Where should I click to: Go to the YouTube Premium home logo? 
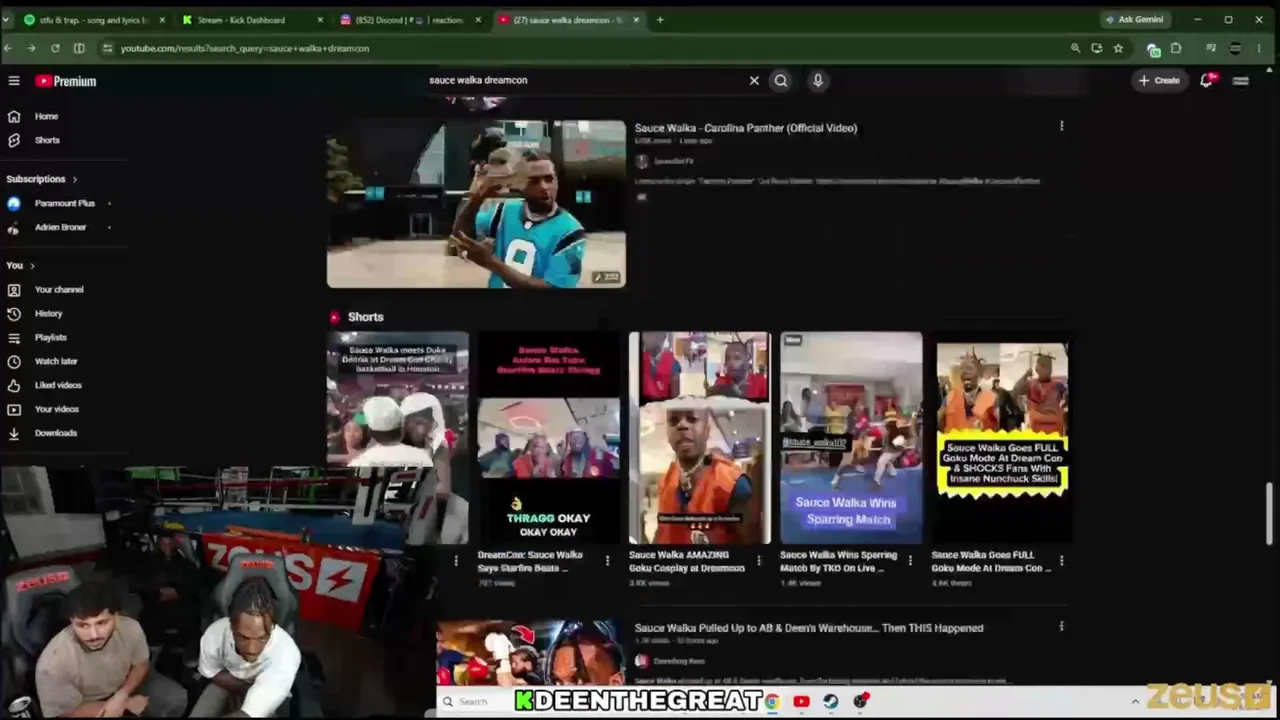point(66,81)
